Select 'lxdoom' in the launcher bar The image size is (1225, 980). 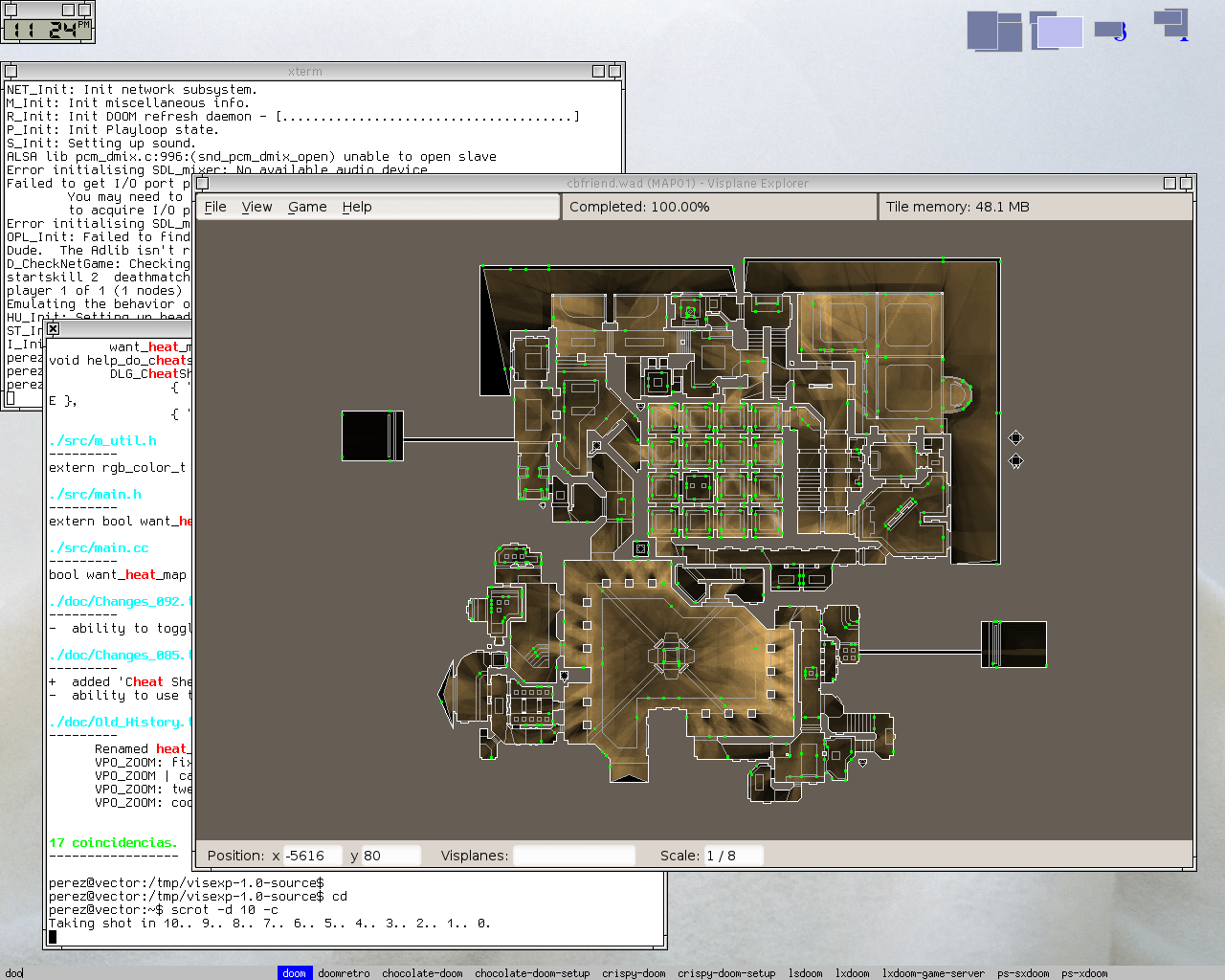point(853,973)
